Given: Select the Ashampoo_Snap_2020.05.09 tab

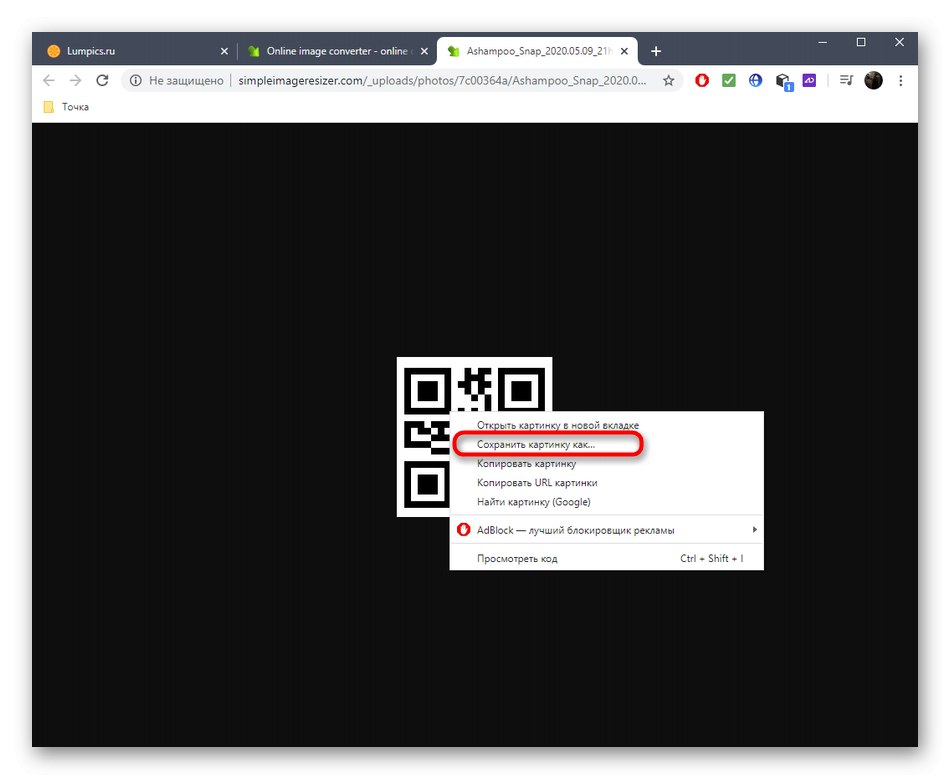Looking at the screenshot, I should click(x=537, y=51).
